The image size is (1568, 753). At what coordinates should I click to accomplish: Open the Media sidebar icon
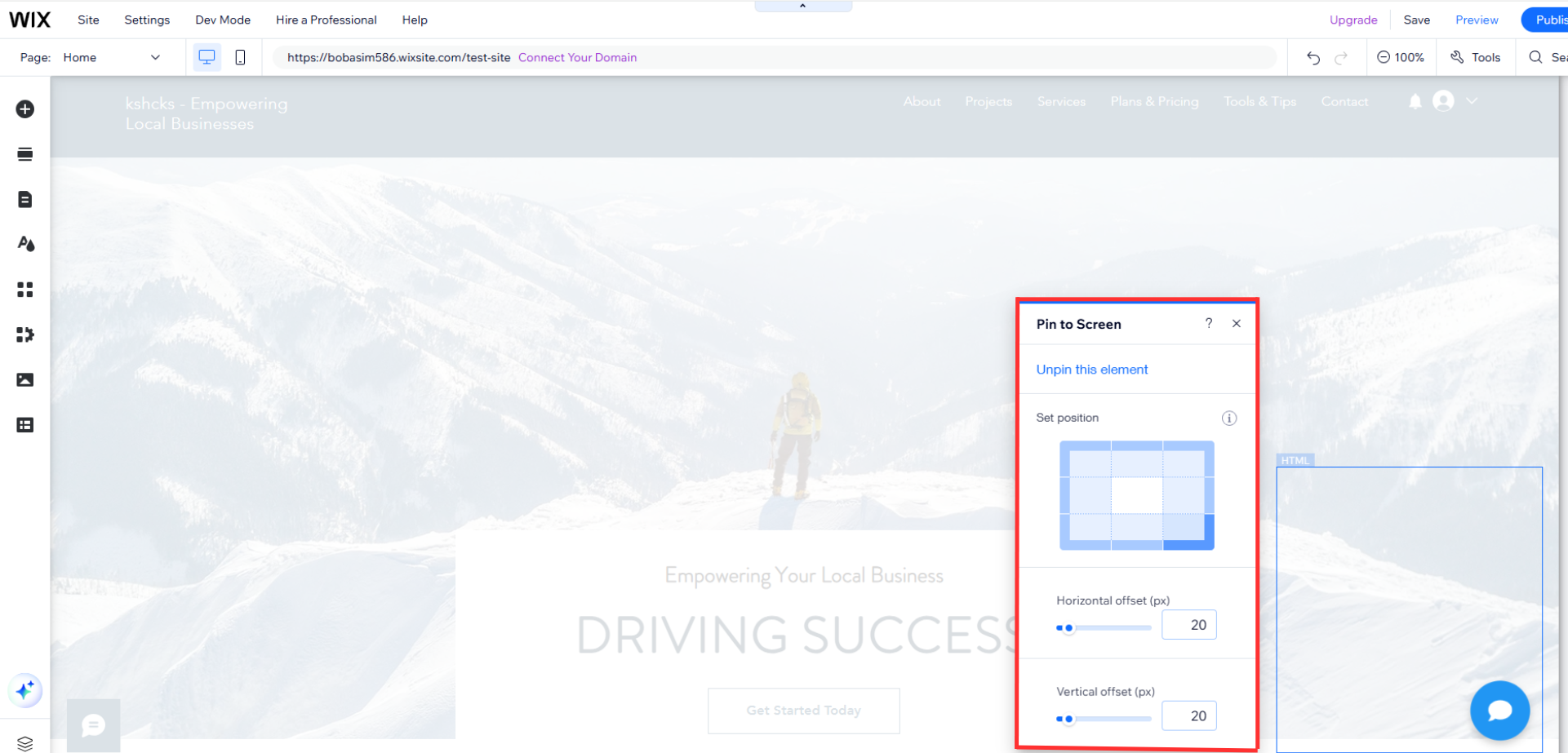click(25, 380)
